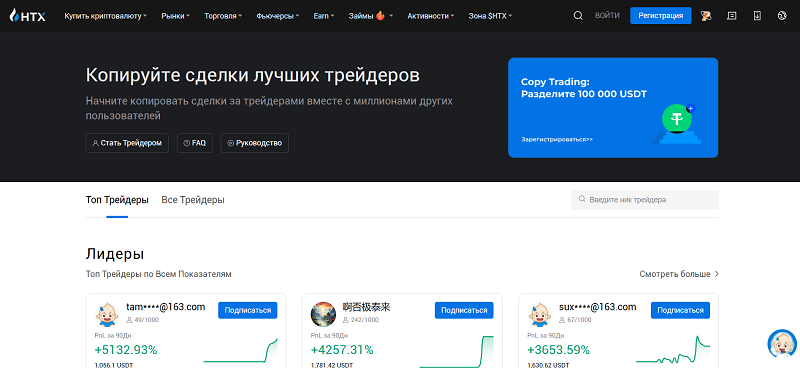This screenshot has width=800, height=368.
Task: Expand the Купить криптовалюту dropdown
Action: 106,16
